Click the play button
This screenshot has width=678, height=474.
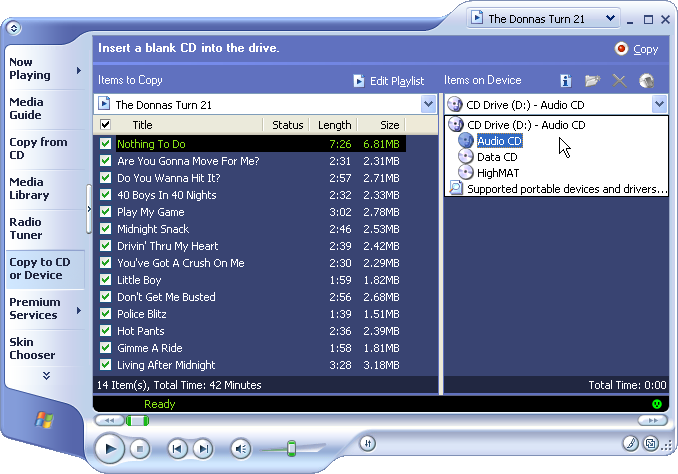pyautogui.click(x=110, y=449)
